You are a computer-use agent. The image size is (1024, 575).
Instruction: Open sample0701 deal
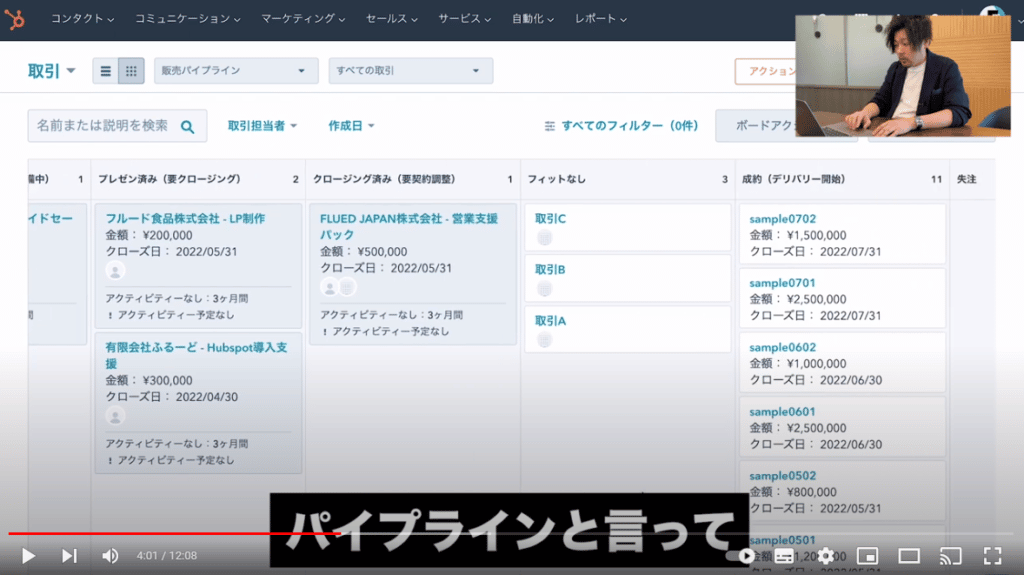click(782, 283)
